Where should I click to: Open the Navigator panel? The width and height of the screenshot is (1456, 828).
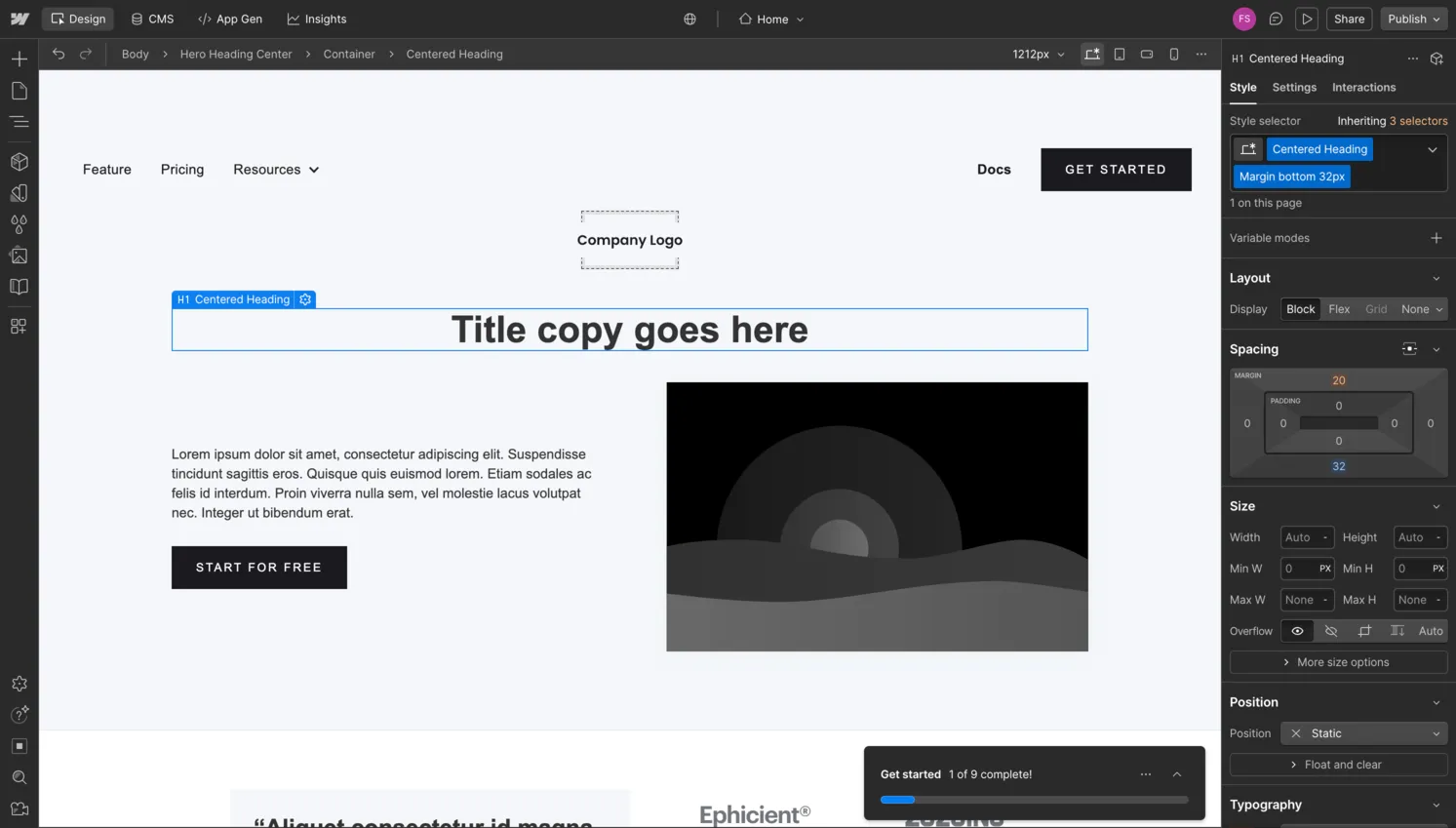pos(18,122)
